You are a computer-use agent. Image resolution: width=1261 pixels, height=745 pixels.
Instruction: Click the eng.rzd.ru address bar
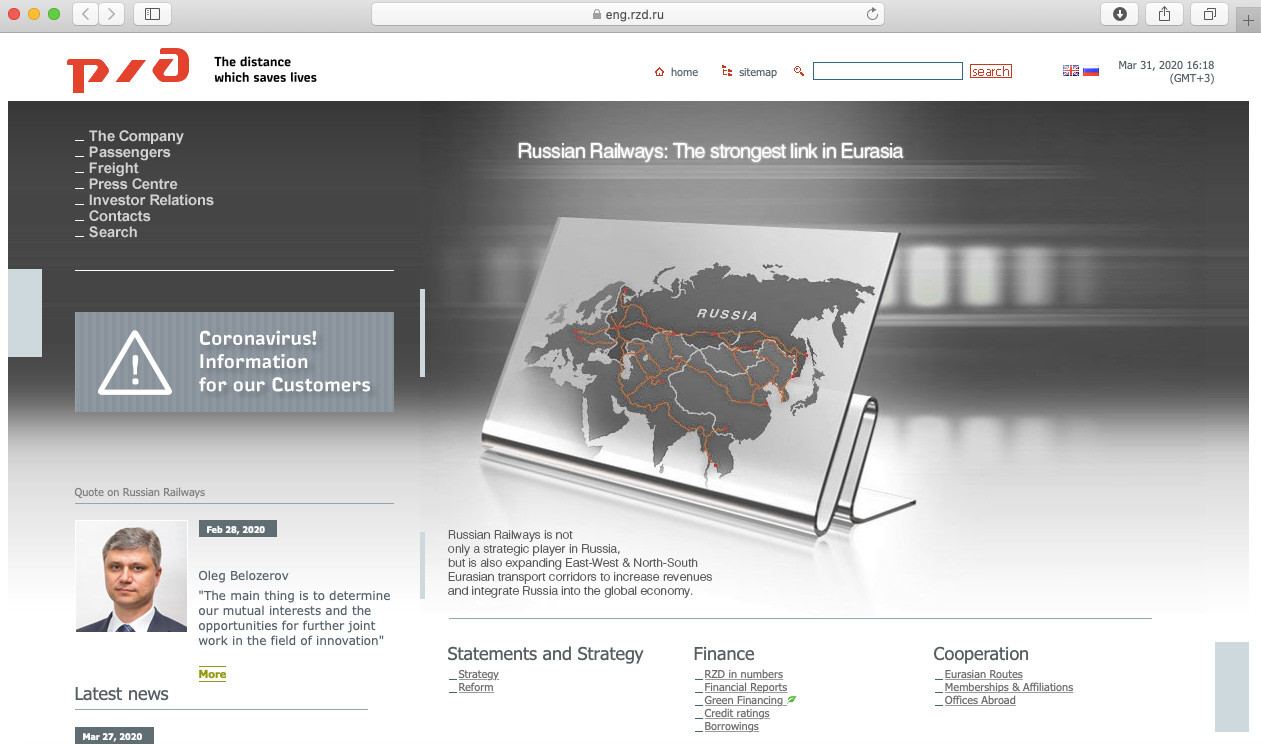pos(628,14)
